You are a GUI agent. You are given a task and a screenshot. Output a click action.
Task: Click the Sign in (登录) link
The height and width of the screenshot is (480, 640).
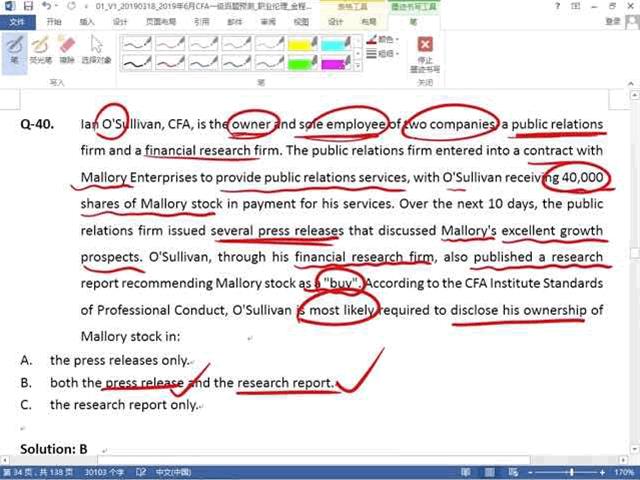click(x=613, y=21)
